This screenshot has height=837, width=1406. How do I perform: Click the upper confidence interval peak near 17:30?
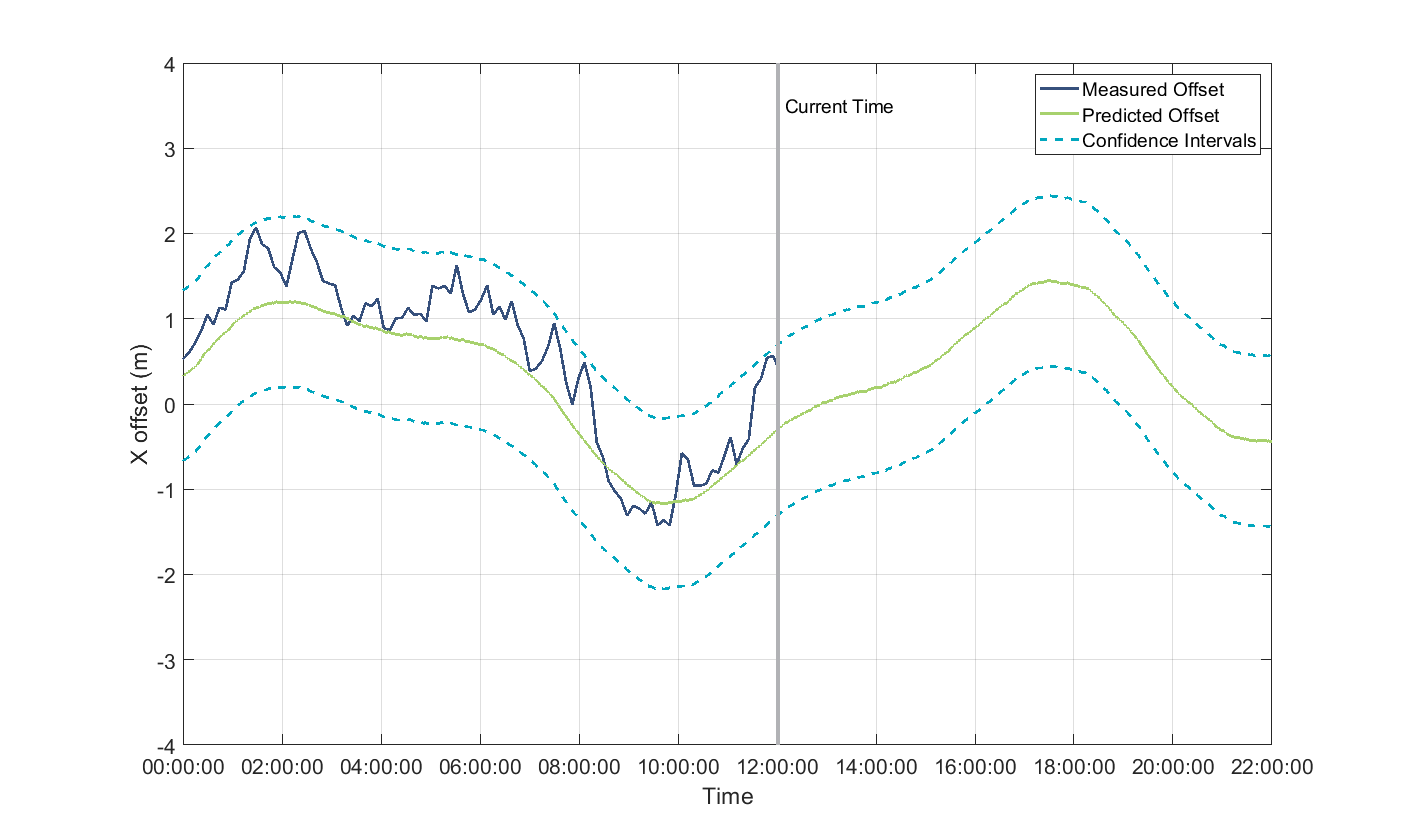1049,196
